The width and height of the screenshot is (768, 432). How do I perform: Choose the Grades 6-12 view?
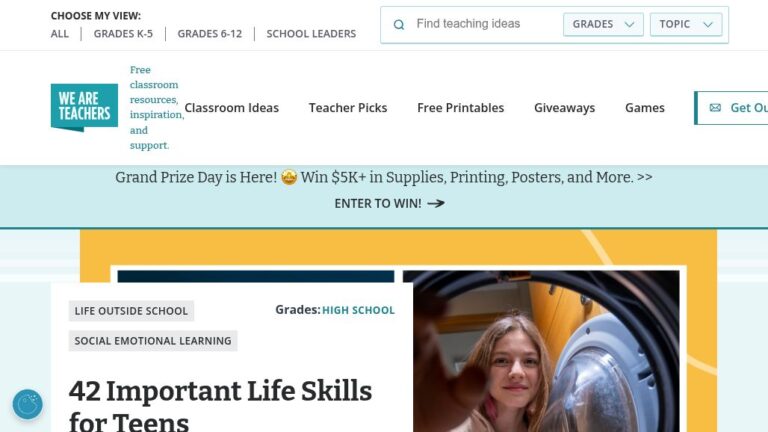coord(209,34)
